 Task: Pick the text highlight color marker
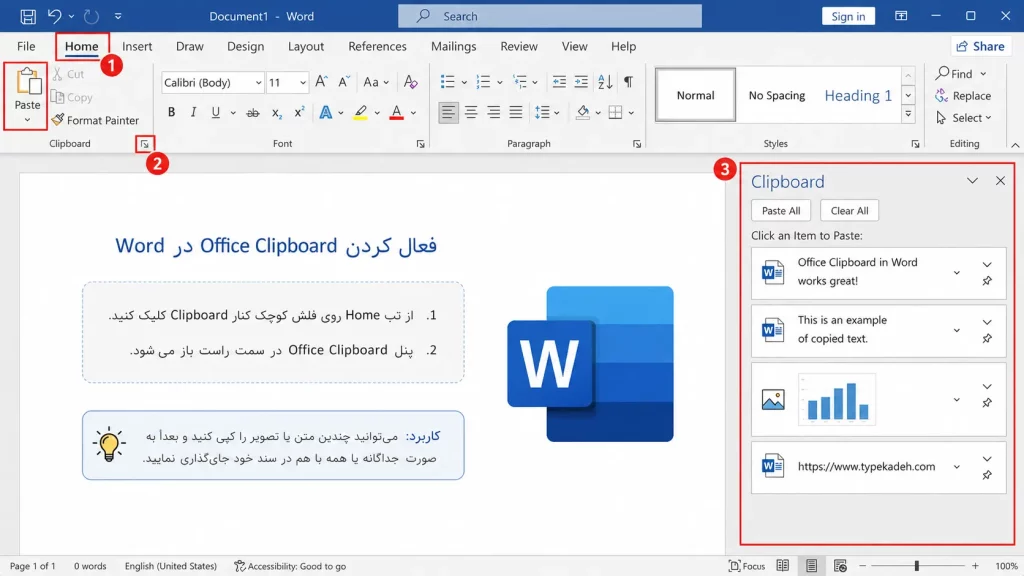click(360, 113)
